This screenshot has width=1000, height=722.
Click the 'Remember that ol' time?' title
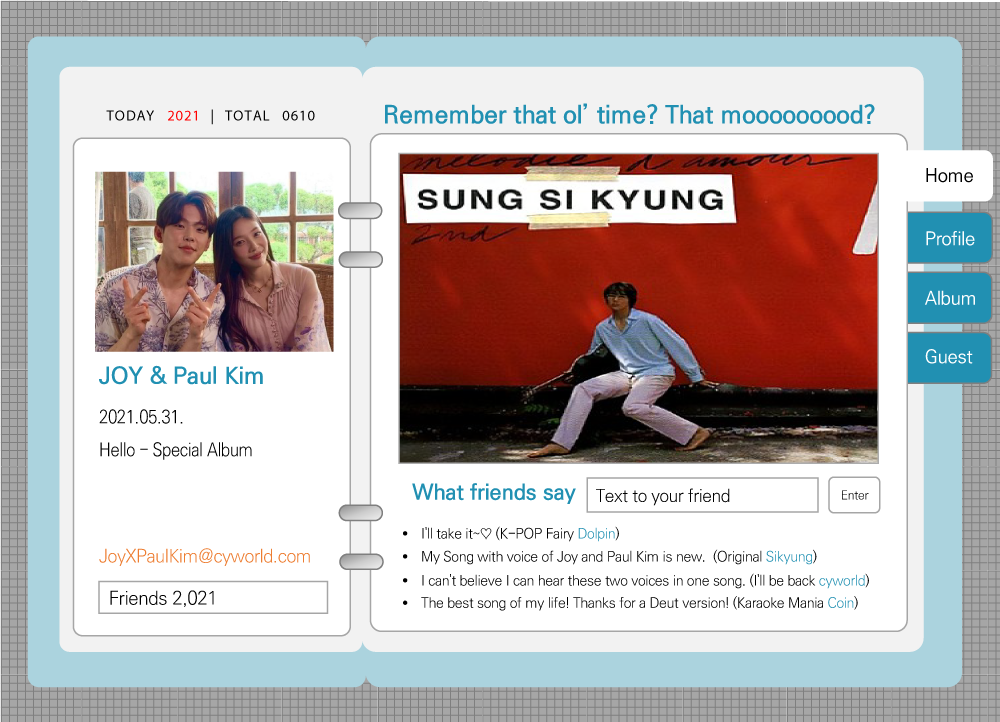(x=629, y=115)
